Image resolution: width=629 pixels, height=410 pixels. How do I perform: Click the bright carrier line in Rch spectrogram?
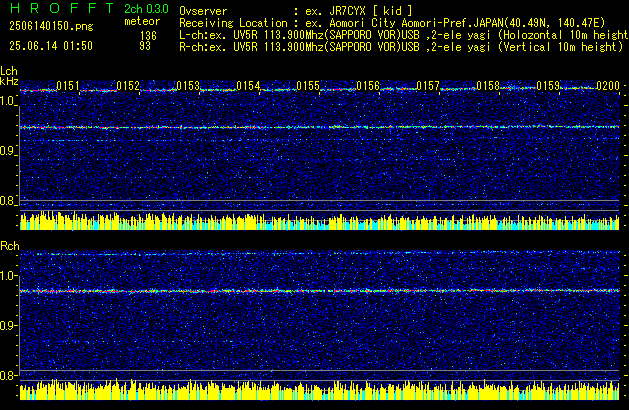point(319,290)
